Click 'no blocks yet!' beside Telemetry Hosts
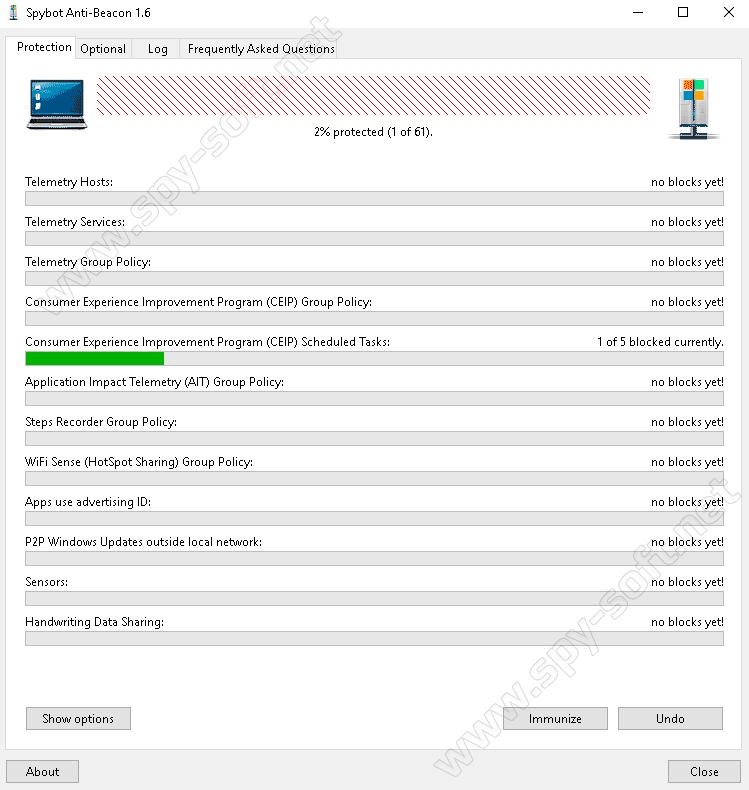Screen dimensions: 749x790 pyautogui.click(x=687, y=182)
